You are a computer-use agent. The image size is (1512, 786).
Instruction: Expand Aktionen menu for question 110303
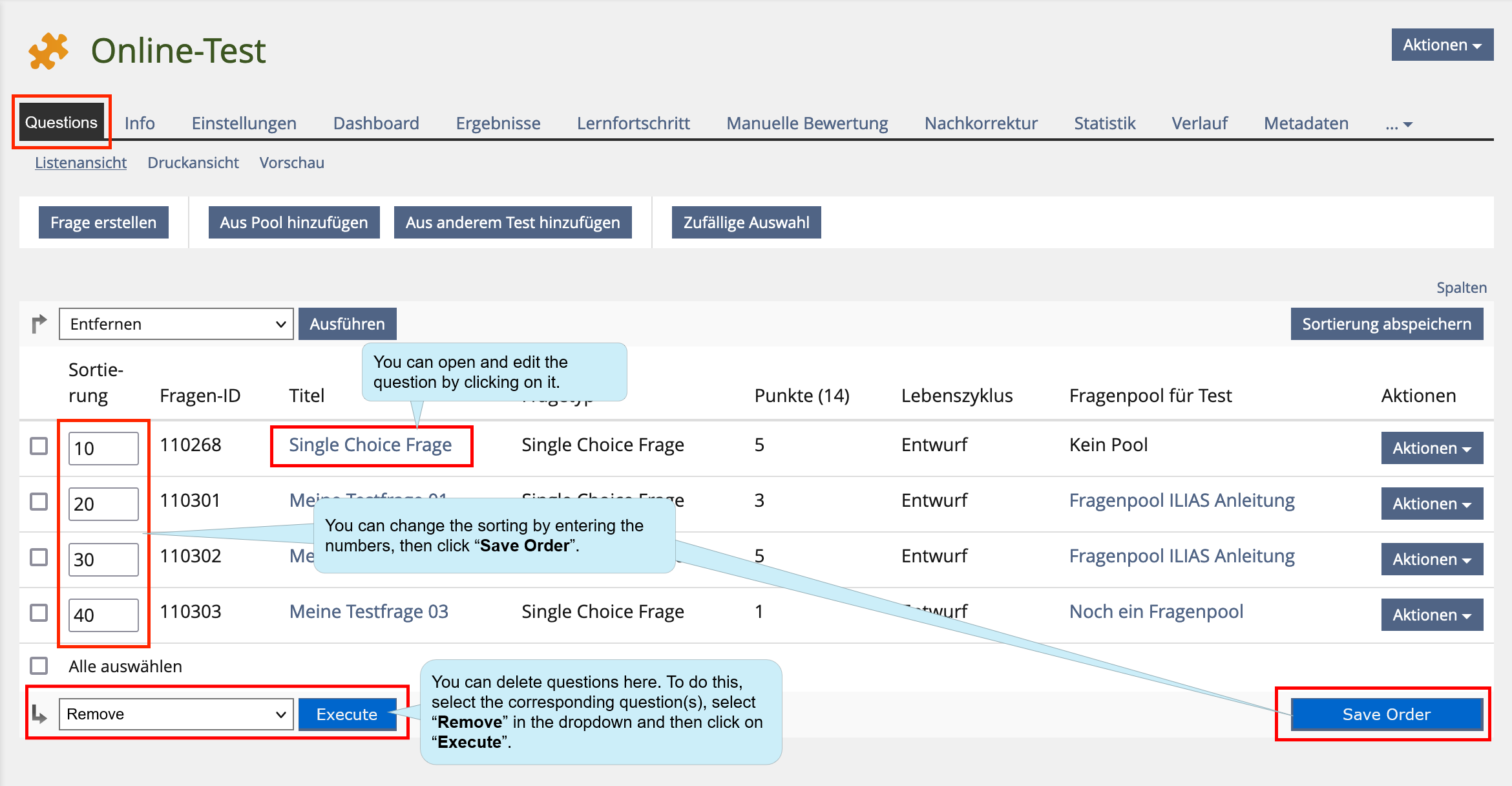[1432, 615]
